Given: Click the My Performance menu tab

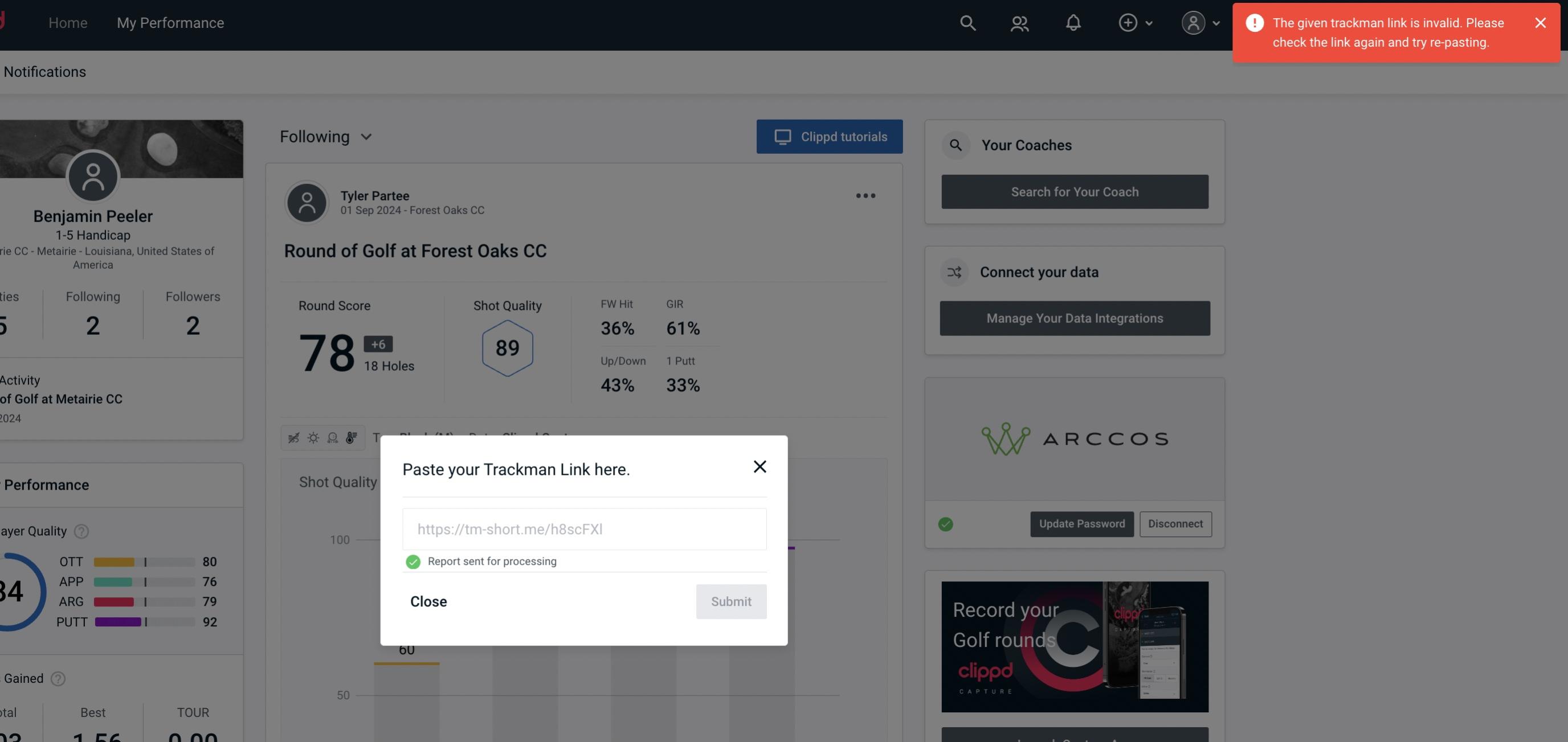Looking at the screenshot, I should click(x=170, y=22).
